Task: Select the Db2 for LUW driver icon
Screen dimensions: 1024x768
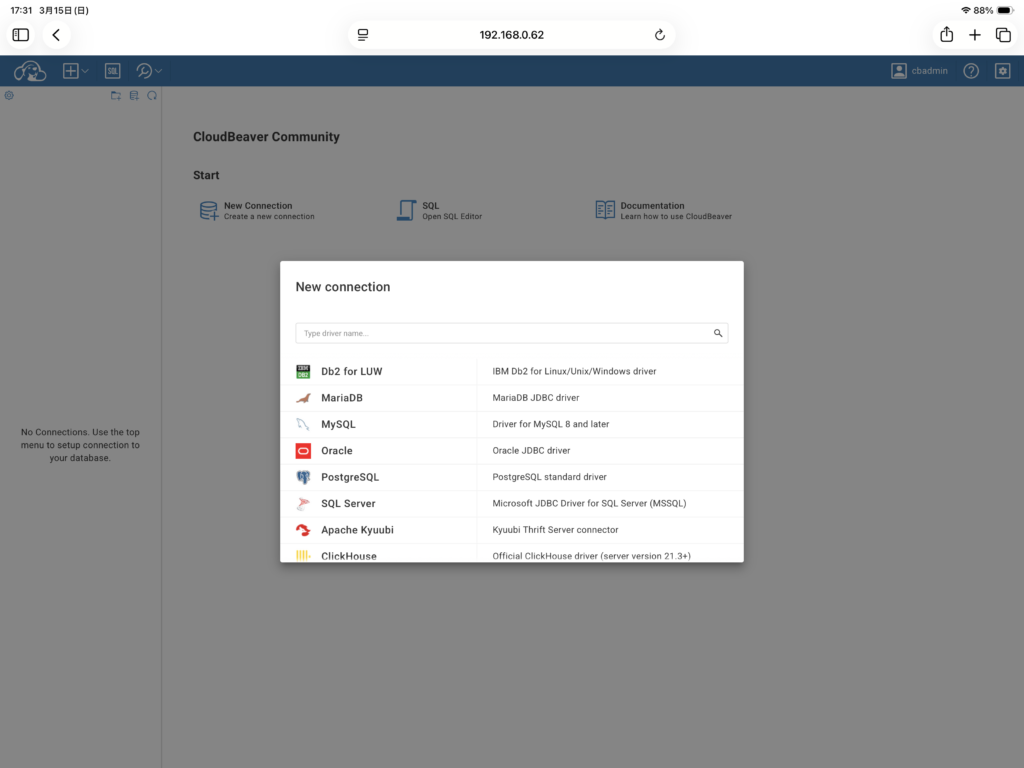Action: (x=303, y=371)
